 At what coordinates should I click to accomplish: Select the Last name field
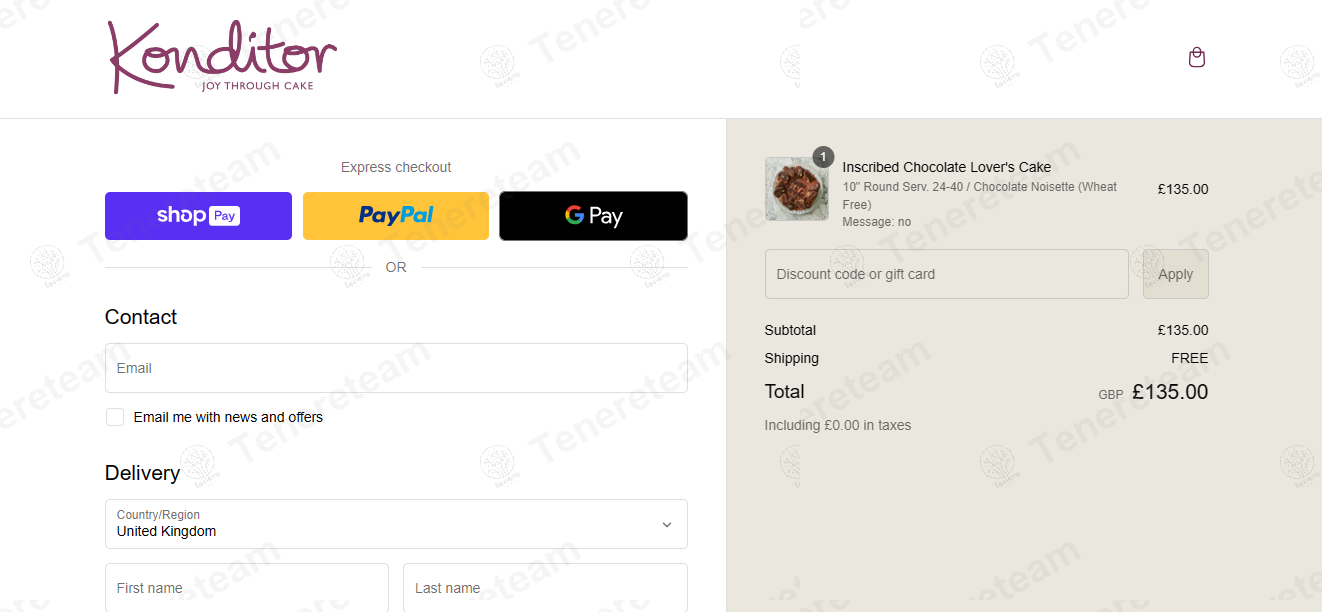pyautogui.click(x=545, y=588)
